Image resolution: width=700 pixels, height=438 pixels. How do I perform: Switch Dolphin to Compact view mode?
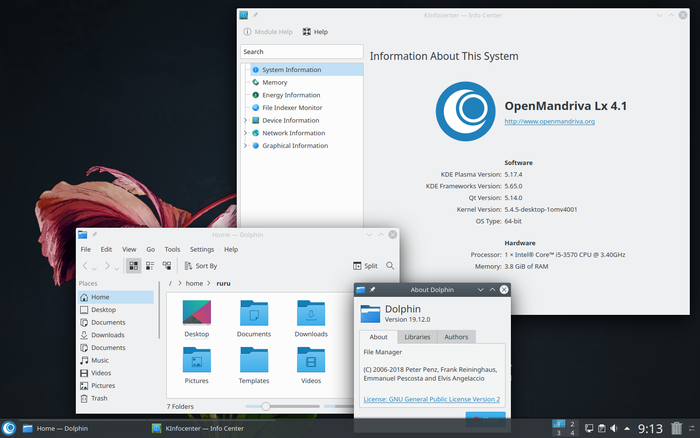(150, 266)
